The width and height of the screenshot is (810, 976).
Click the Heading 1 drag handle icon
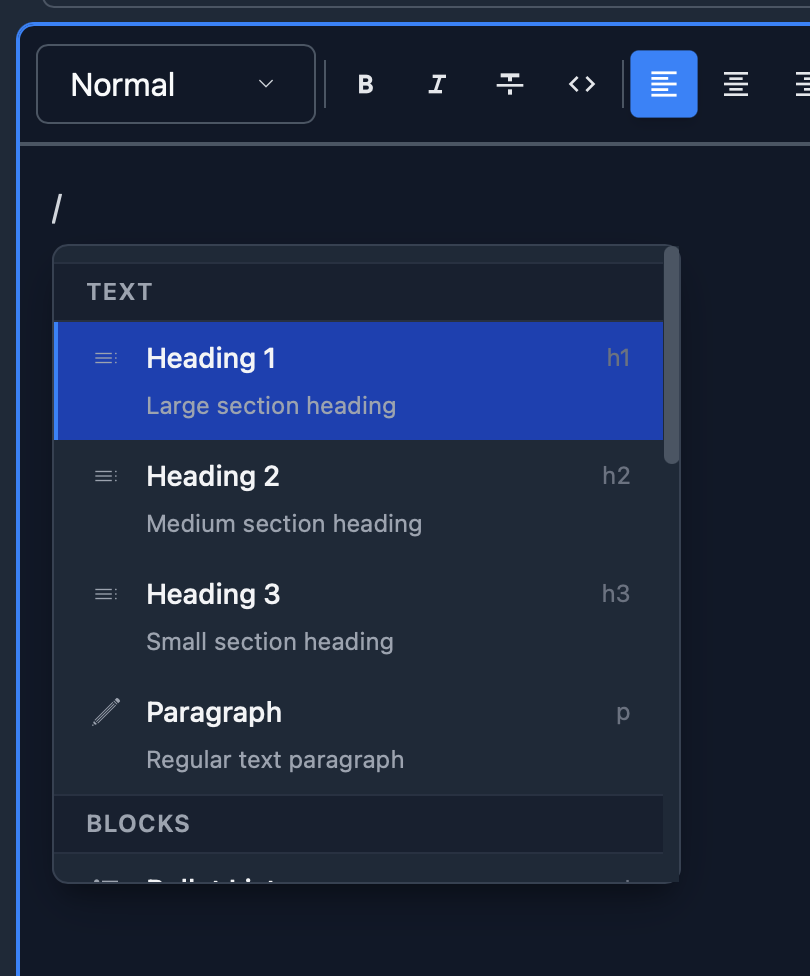[x=105, y=358]
